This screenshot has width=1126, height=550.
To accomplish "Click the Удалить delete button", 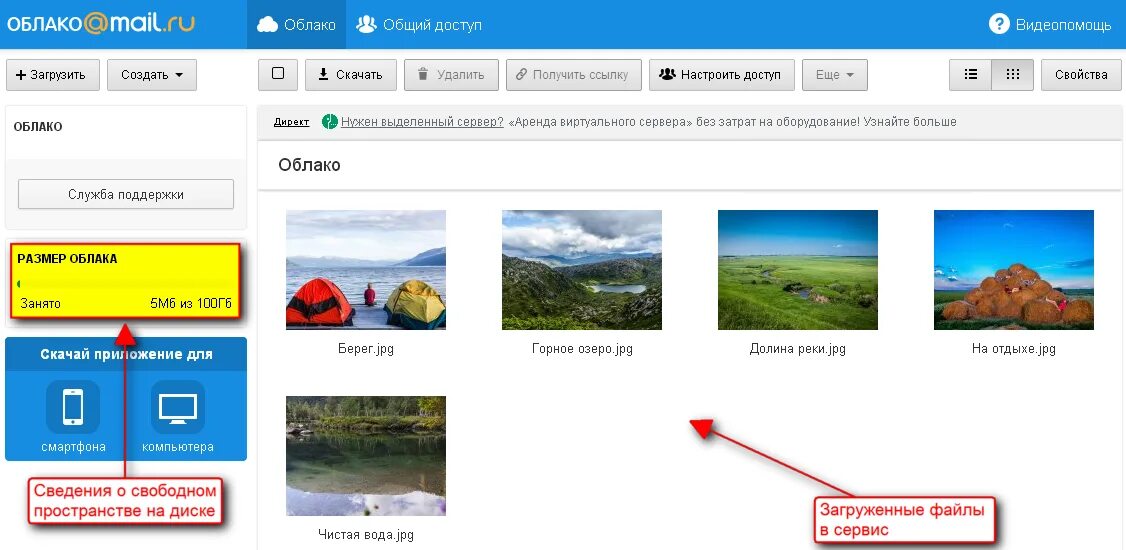I will click(x=451, y=75).
